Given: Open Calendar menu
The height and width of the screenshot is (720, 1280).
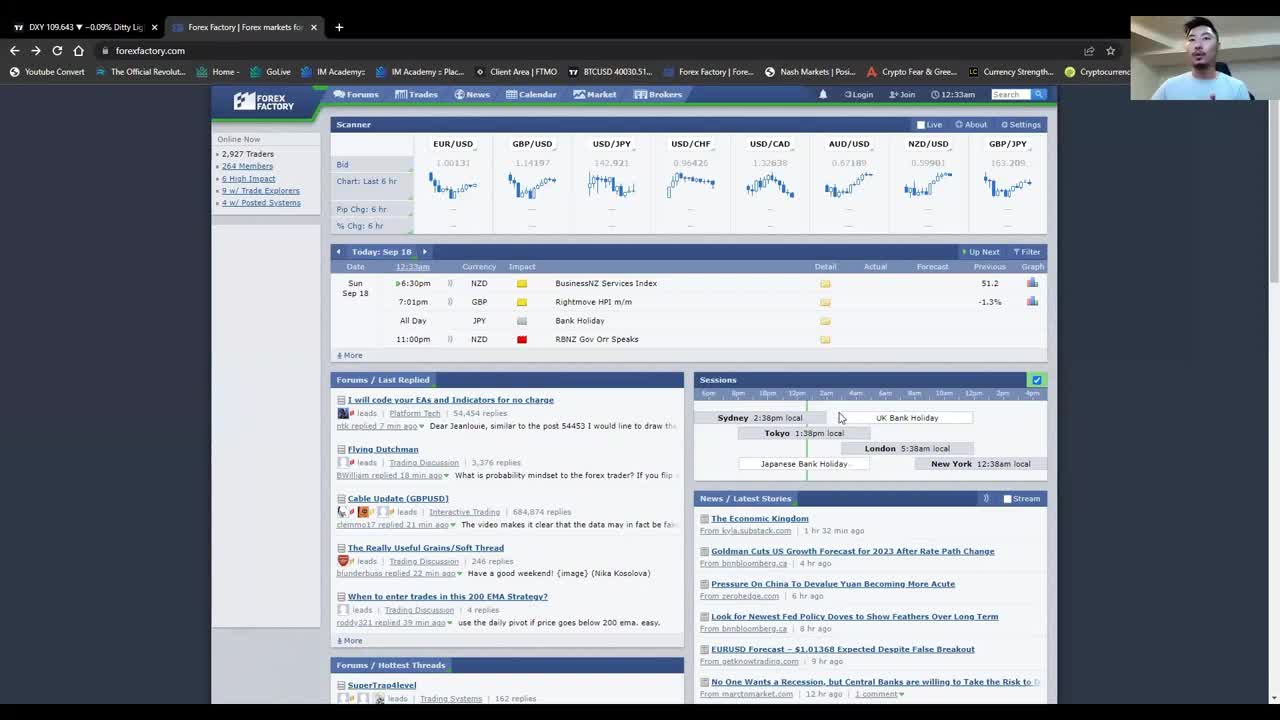Looking at the screenshot, I should click(531, 94).
